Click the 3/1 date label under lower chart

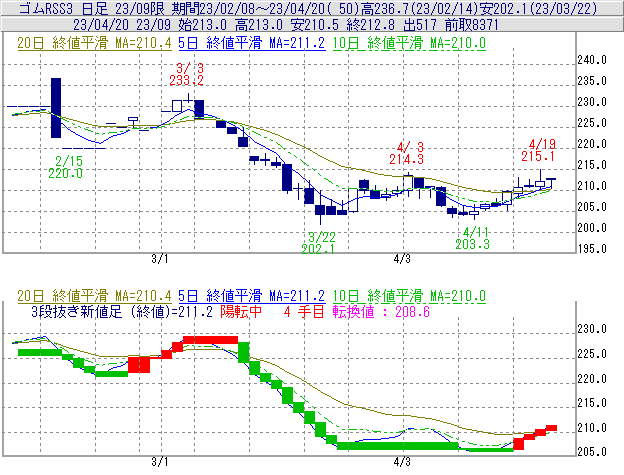point(160,462)
